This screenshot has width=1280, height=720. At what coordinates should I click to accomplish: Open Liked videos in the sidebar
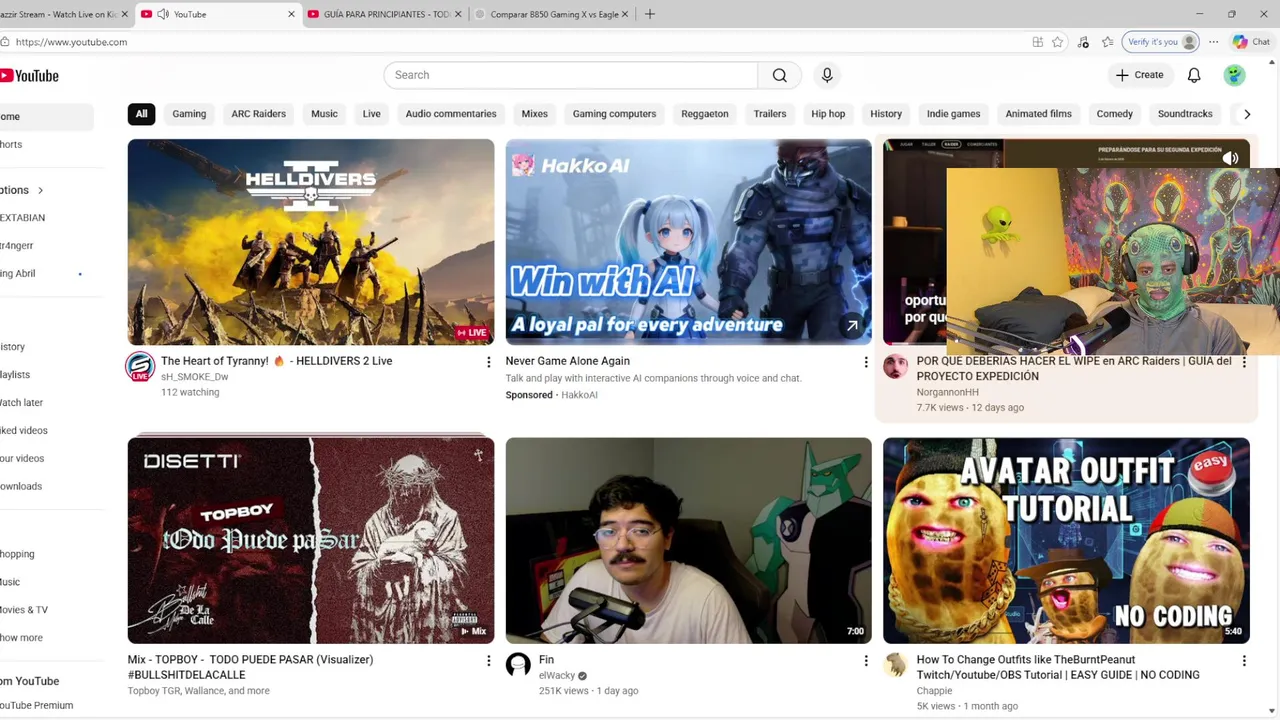[24, 431]
